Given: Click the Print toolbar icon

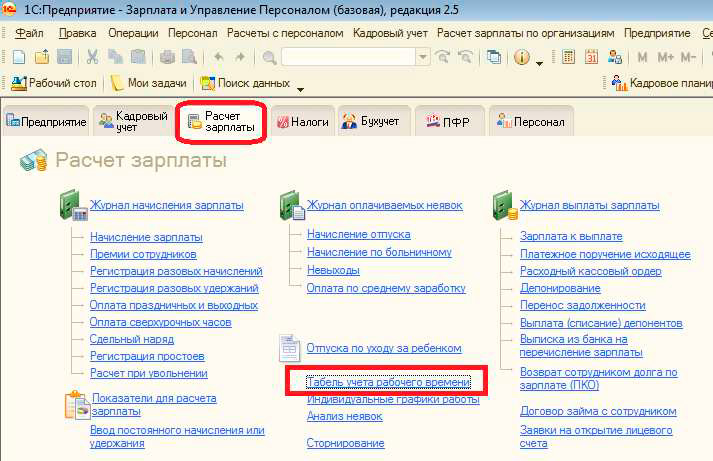Looking at the screenshot, I should 167,57.
